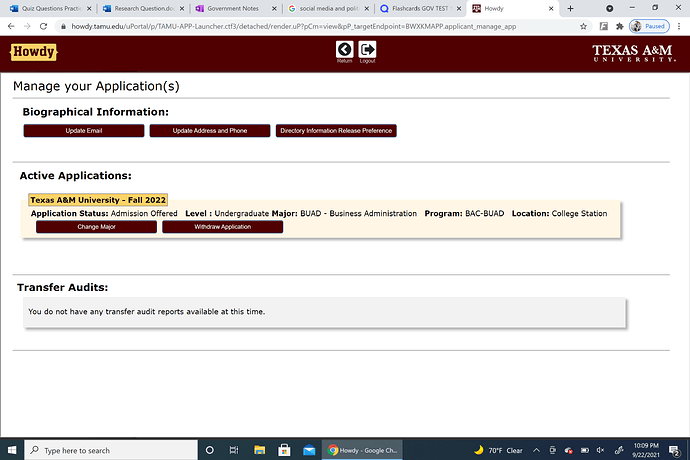This screenshot has height=460, width=690.
Task: Click the Howdy - Google Chrome taskbar item
Action: [x=362, y=450]
